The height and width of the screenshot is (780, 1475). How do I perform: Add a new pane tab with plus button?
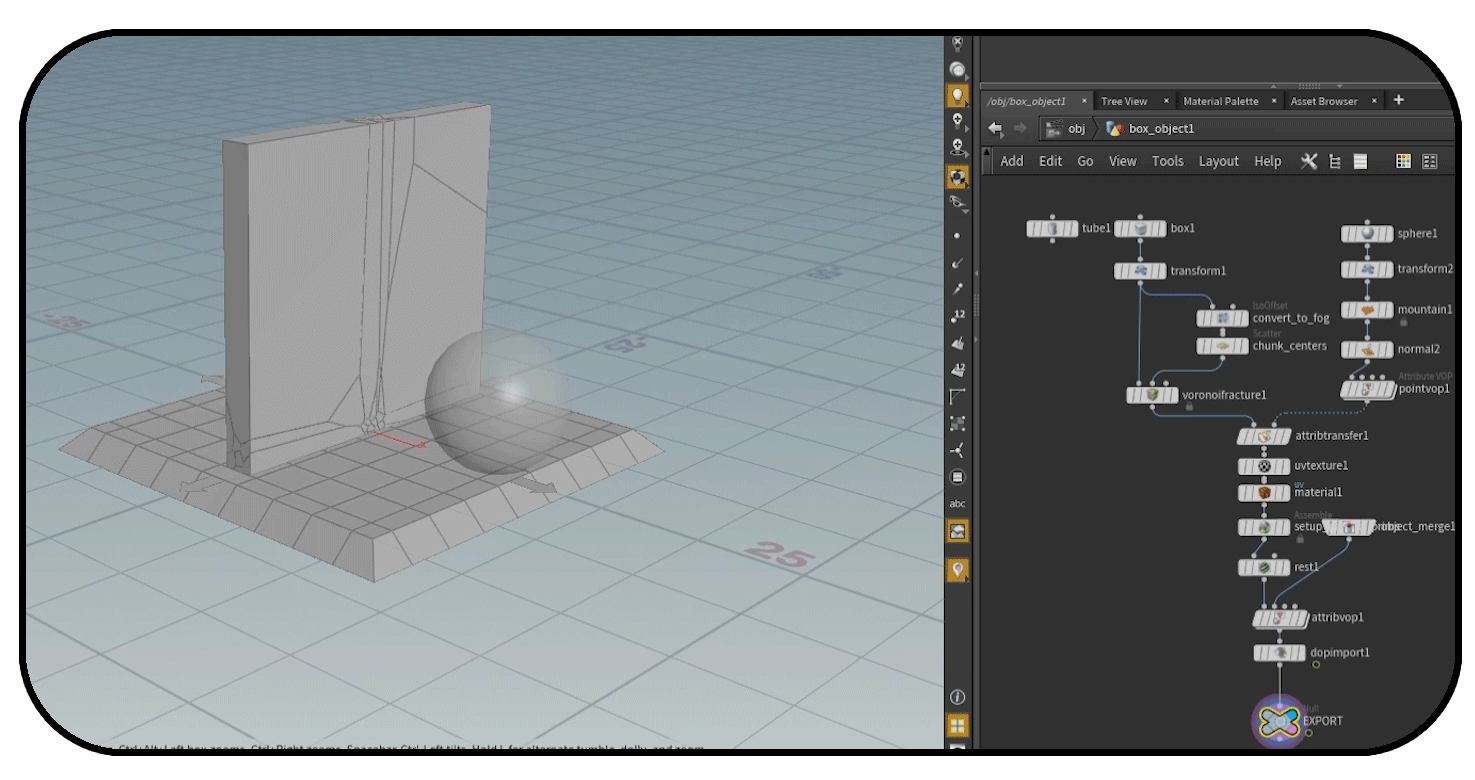tap(1398, 100)
